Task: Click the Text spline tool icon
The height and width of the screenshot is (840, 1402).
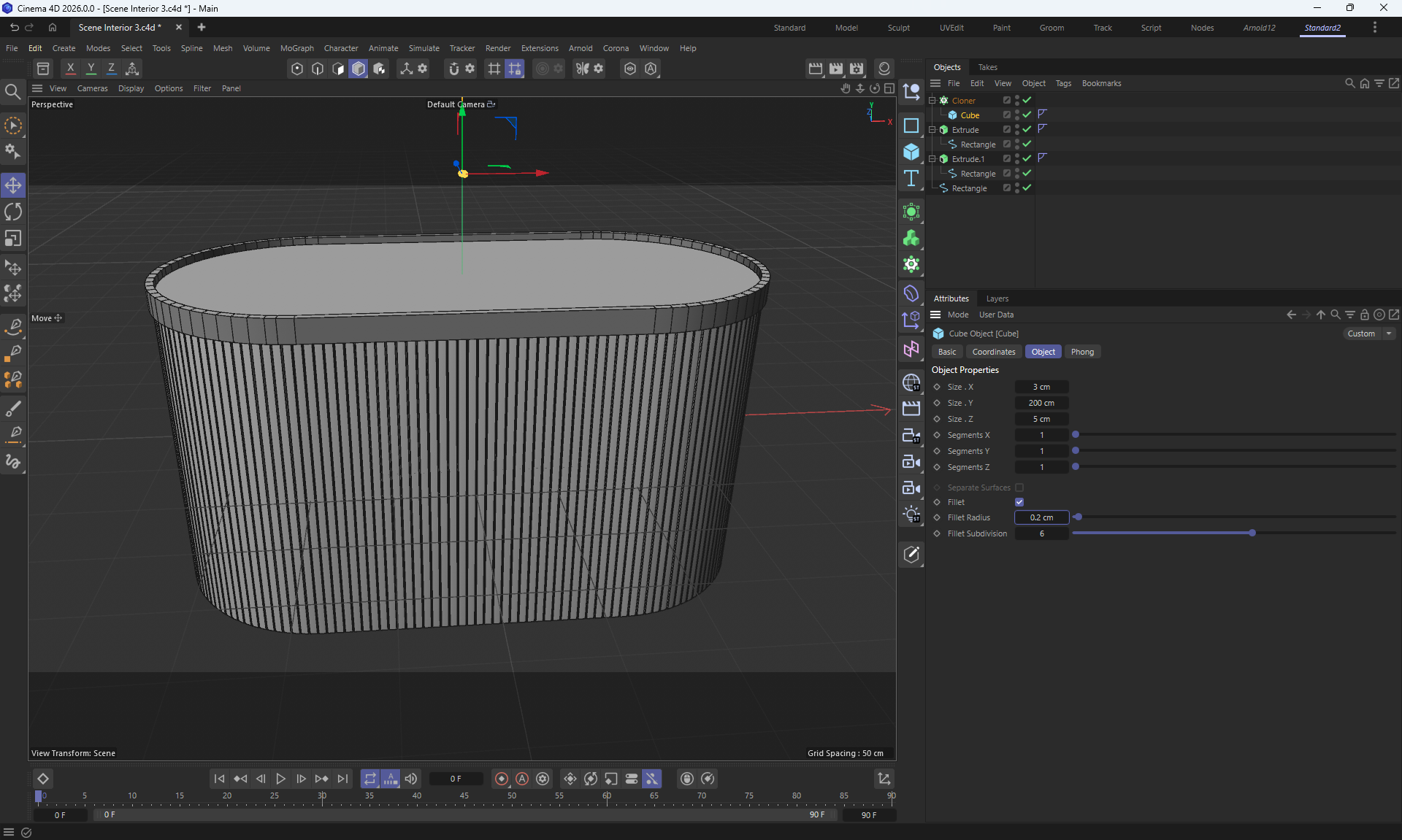Action: [911, 179]
